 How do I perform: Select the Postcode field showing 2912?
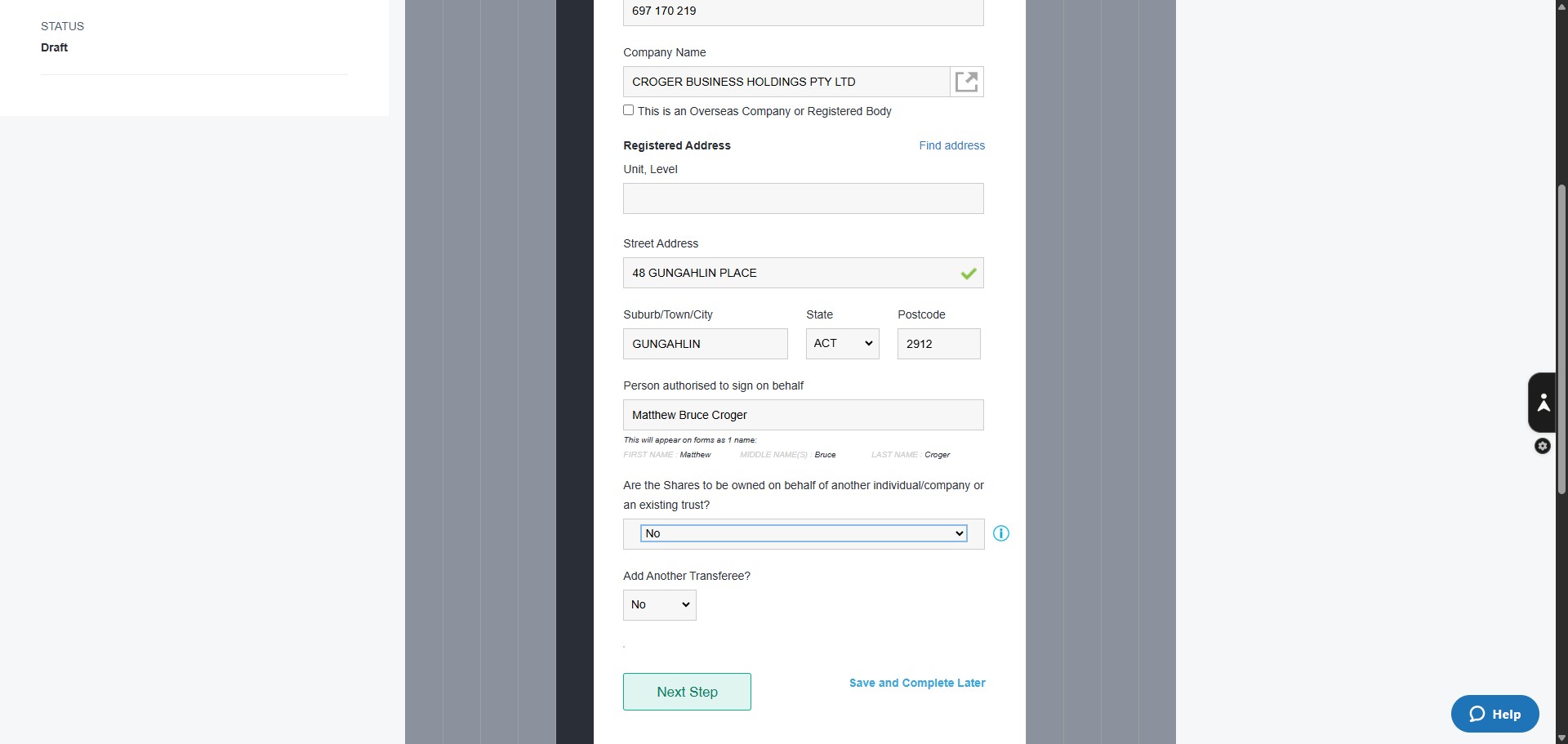point(939,344)
